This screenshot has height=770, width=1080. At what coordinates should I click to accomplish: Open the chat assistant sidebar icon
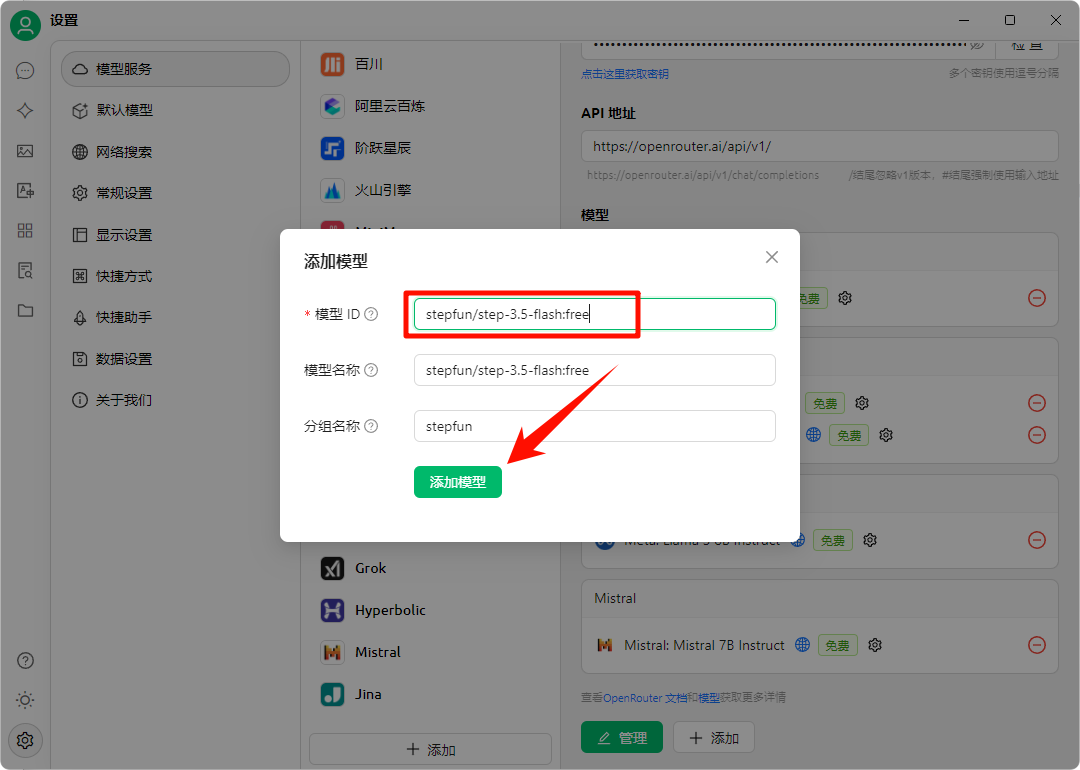point(25,71)
